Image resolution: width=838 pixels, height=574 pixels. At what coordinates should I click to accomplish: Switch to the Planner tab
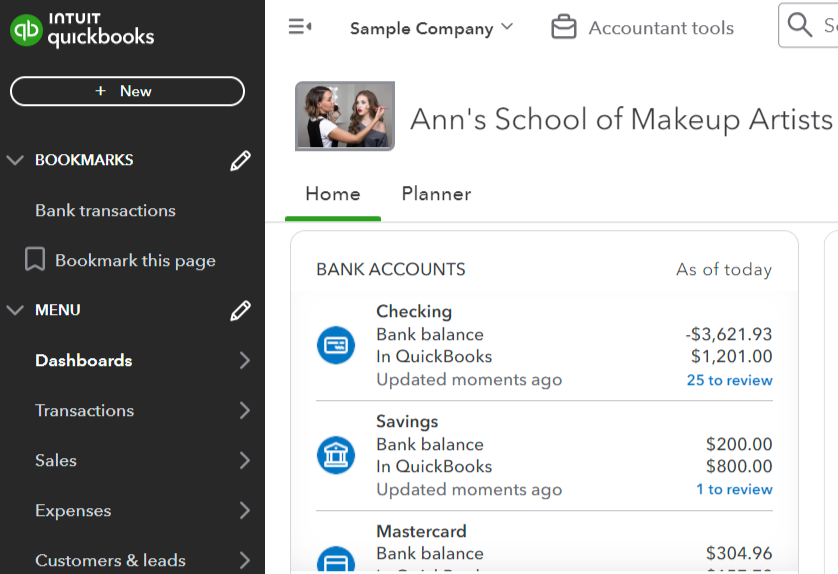(437, 194)
